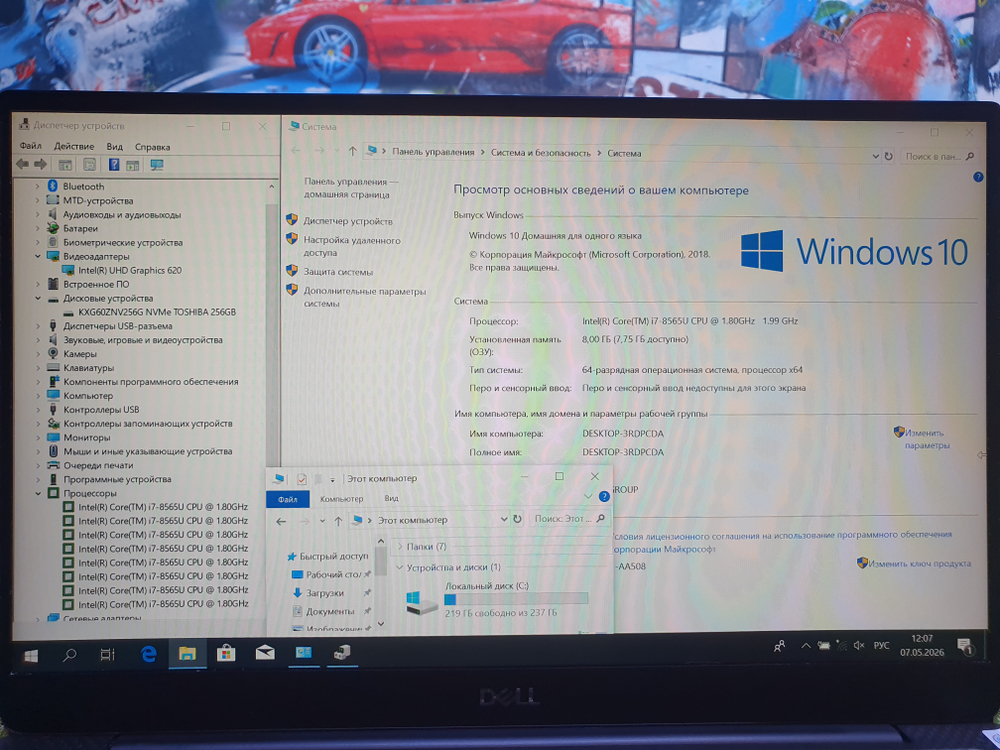1000x750 pixels.
Task: Click the РУС language indicator
Action: coord(881,646)
